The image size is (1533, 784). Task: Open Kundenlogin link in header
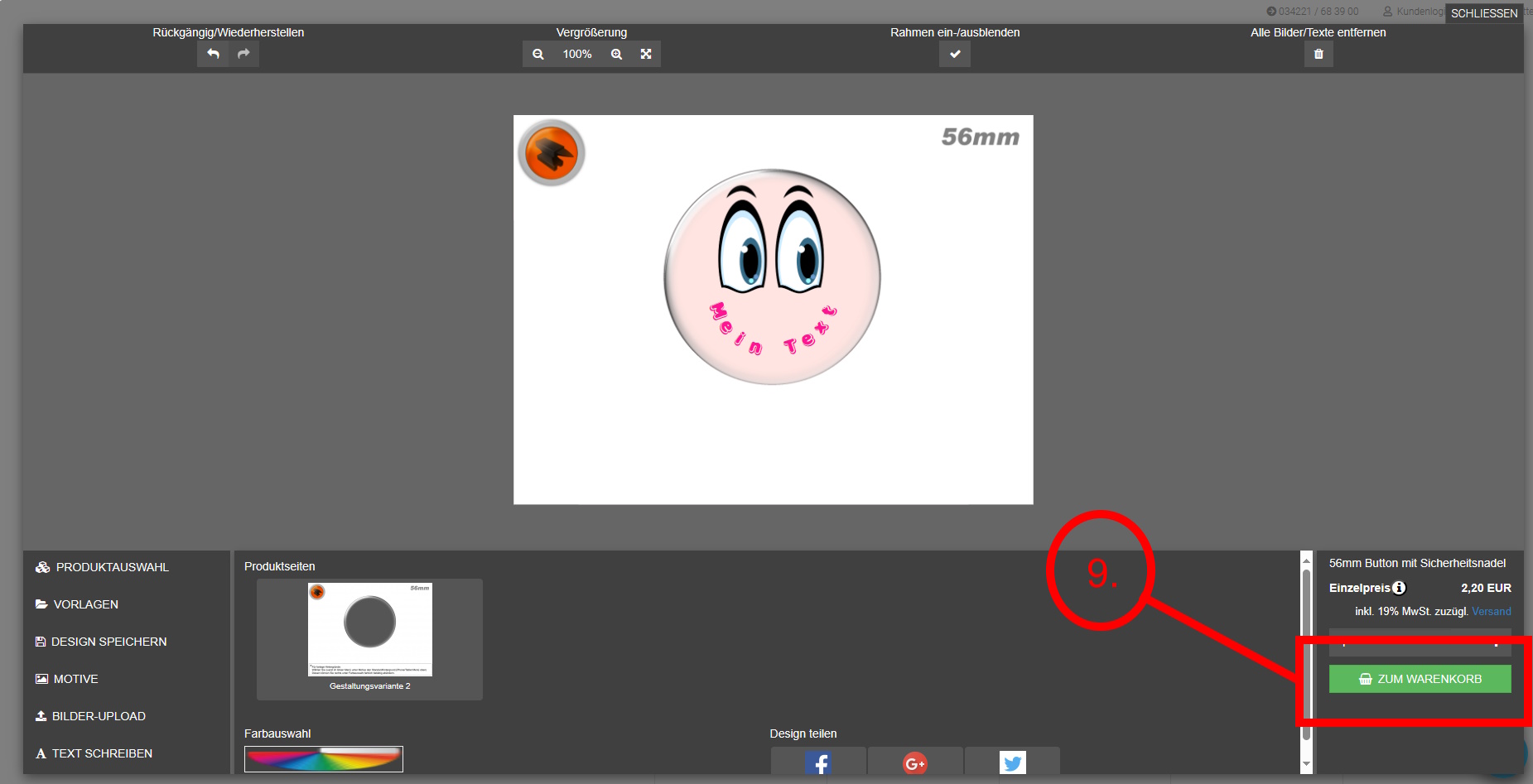pyautogui.click(x=1413, y=12)
